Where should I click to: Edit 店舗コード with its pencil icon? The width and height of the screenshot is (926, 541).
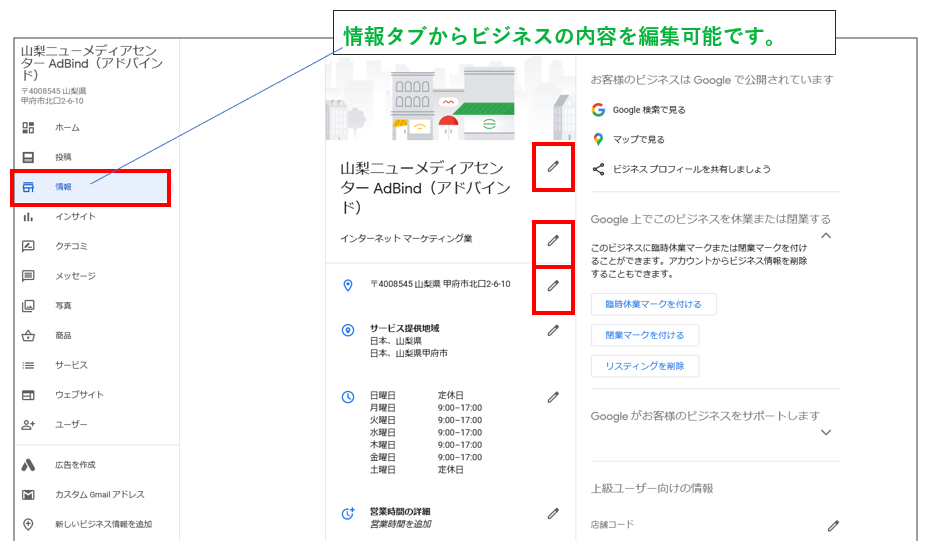(x=833, y=526)
